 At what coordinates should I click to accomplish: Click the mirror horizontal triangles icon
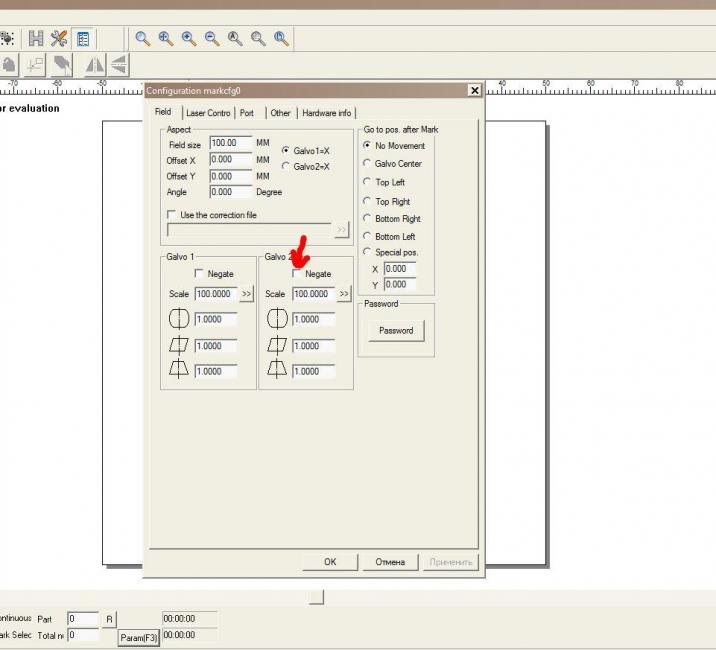95,65
